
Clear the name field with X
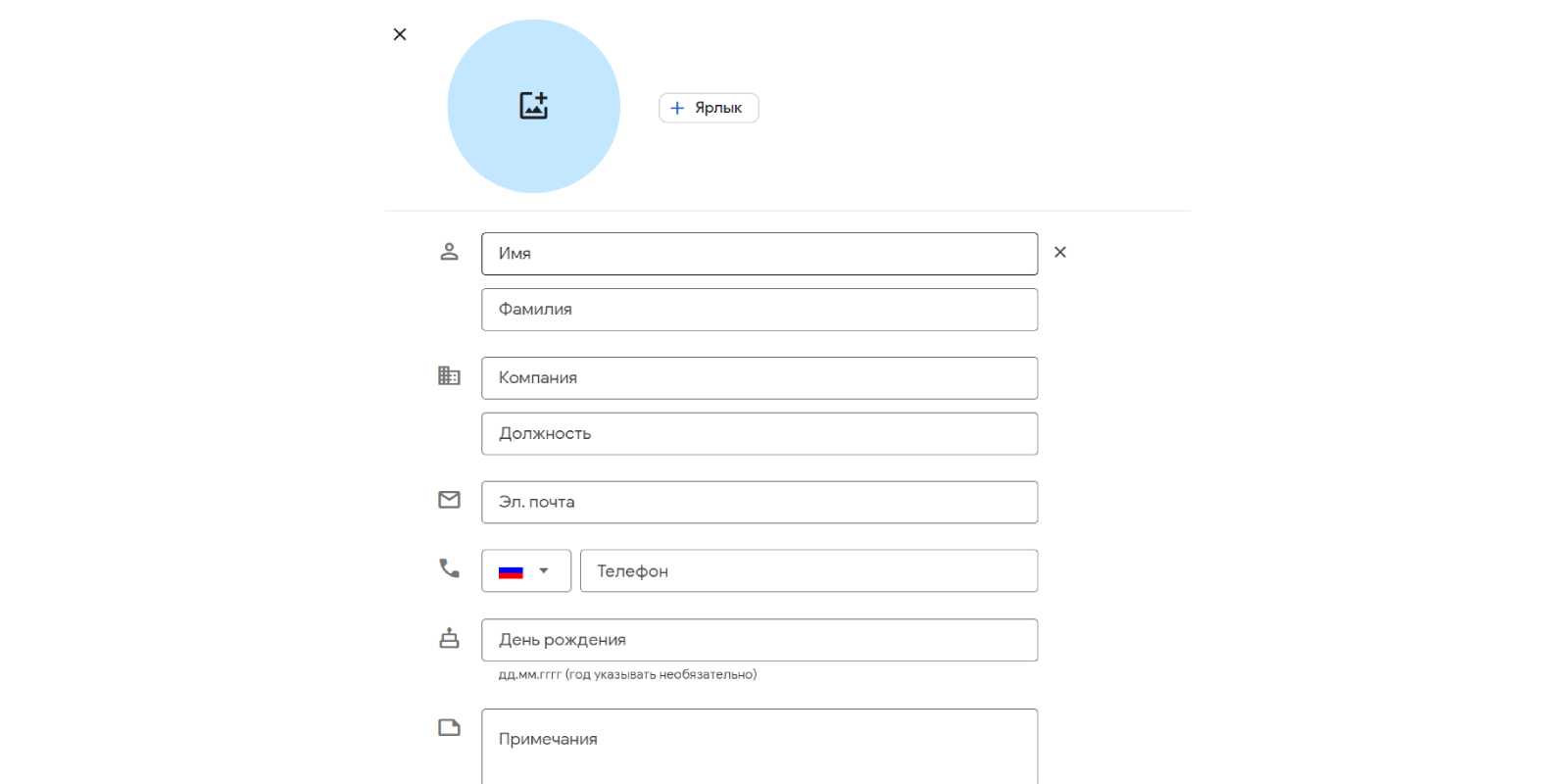1059,252
